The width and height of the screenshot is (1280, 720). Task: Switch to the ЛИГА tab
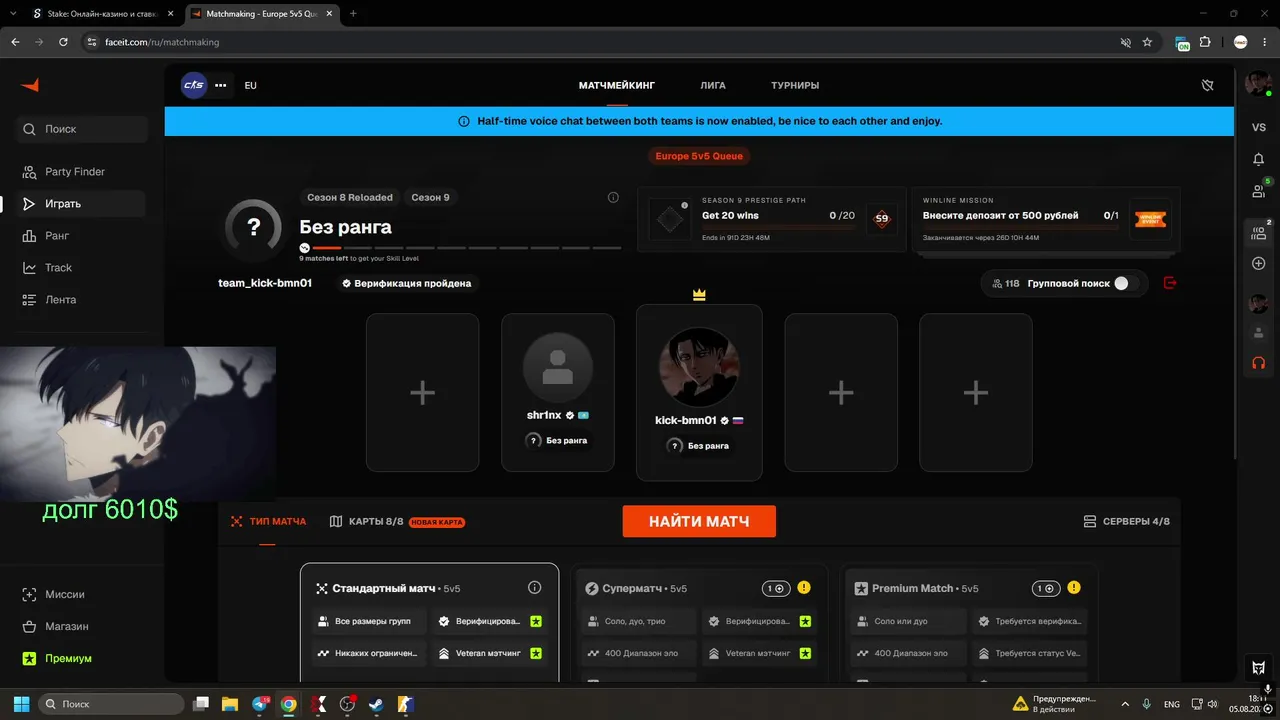pyautogui.click(x=713, y=86)
